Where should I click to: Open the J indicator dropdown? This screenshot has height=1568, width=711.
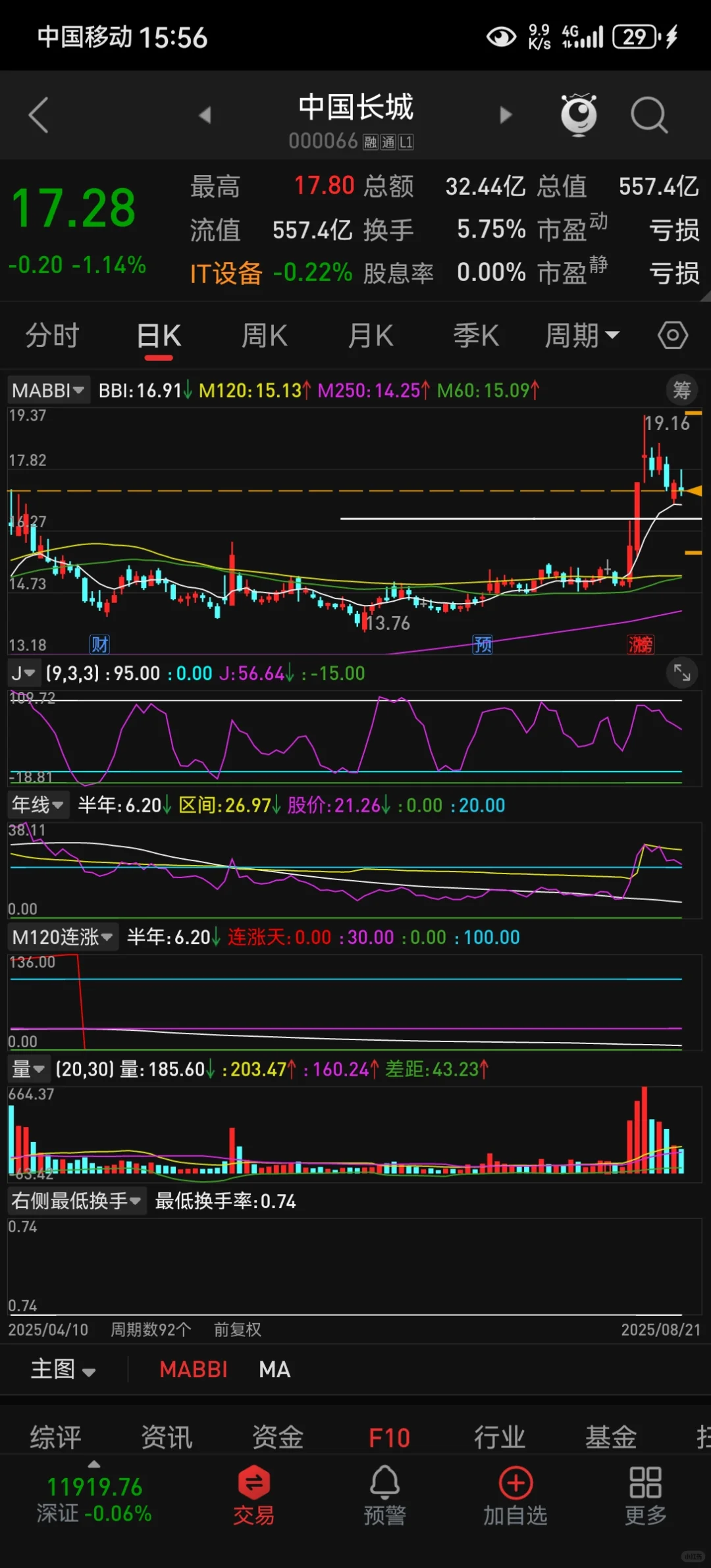coord(24,673)
